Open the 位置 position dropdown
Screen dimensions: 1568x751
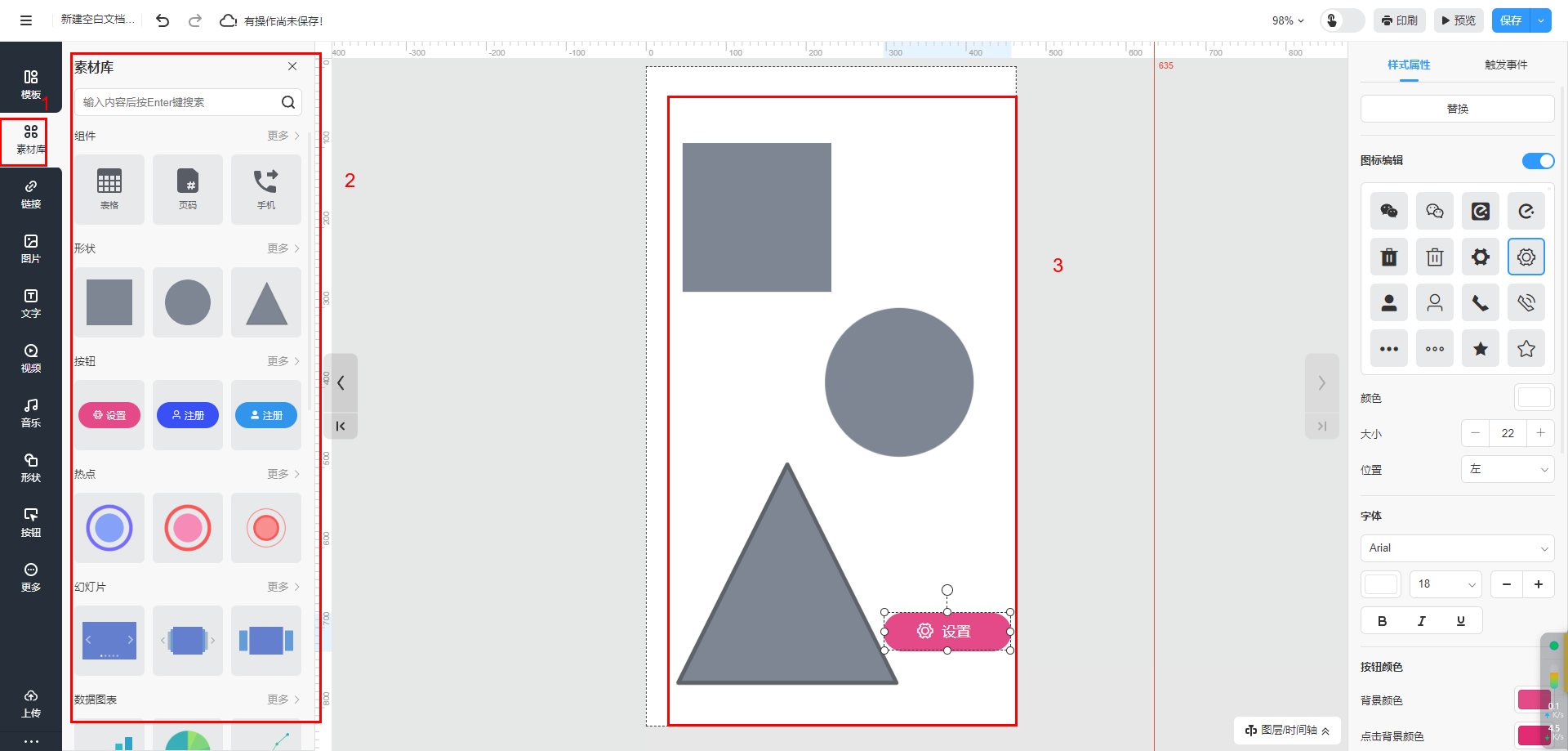[1507, 469]
